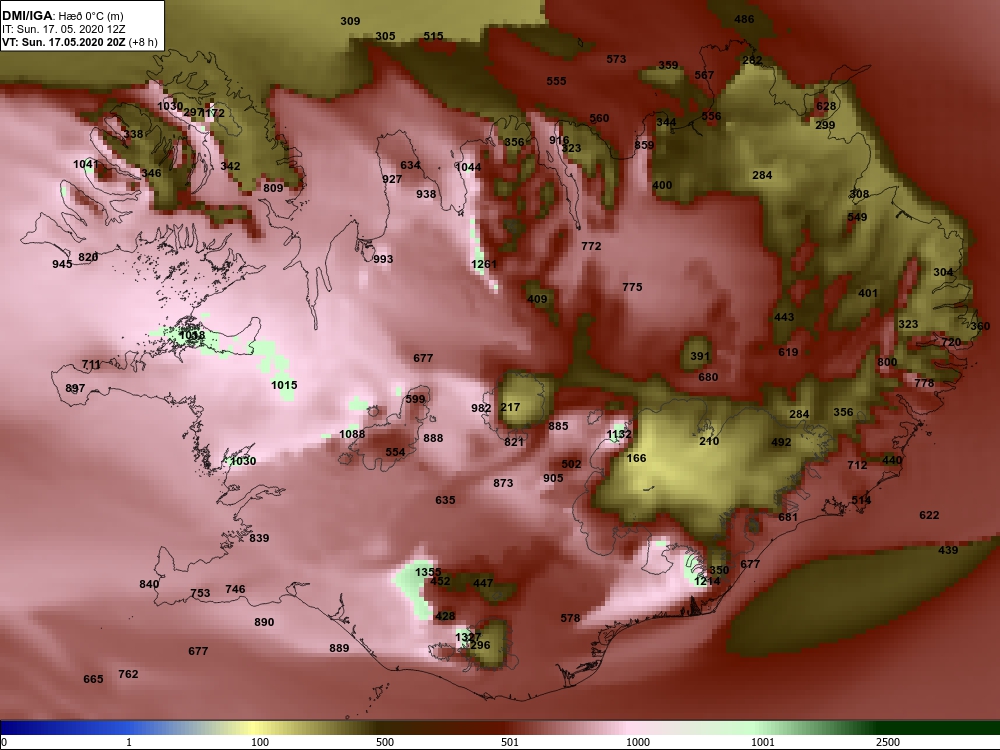Click the value 210 on the map
1000x750 pixels.
(x=709, y=441)
